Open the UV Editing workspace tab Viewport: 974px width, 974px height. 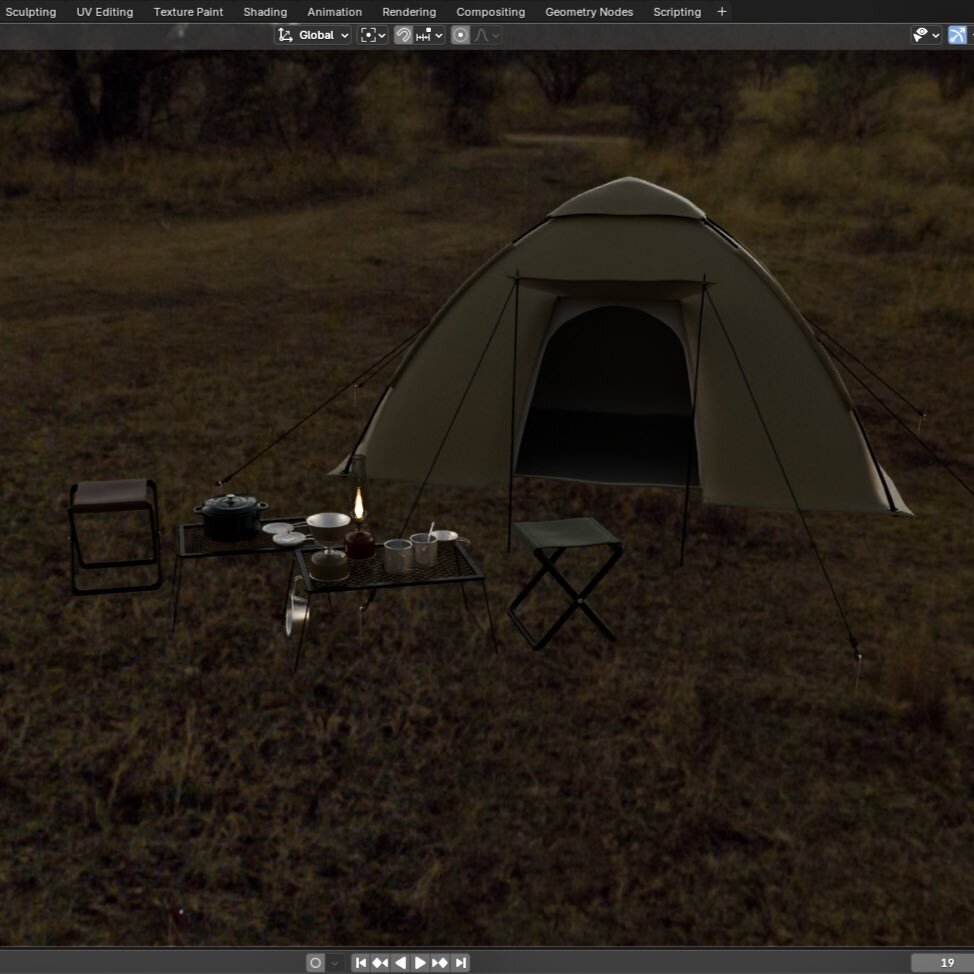point(104,12)
